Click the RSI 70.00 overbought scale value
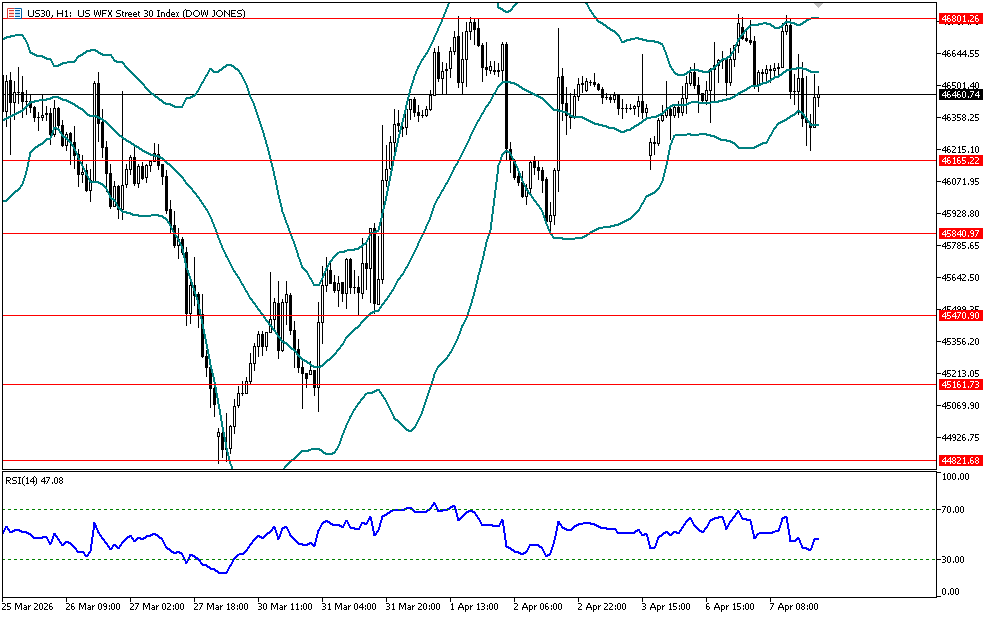This screenshot has height=618, width=994. (x=954, y=510)
